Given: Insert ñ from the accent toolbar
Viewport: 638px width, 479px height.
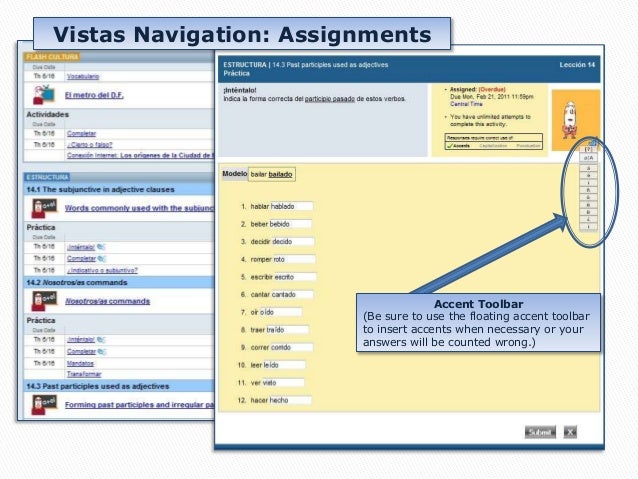Looking at the screenshot, I should 588,190.
